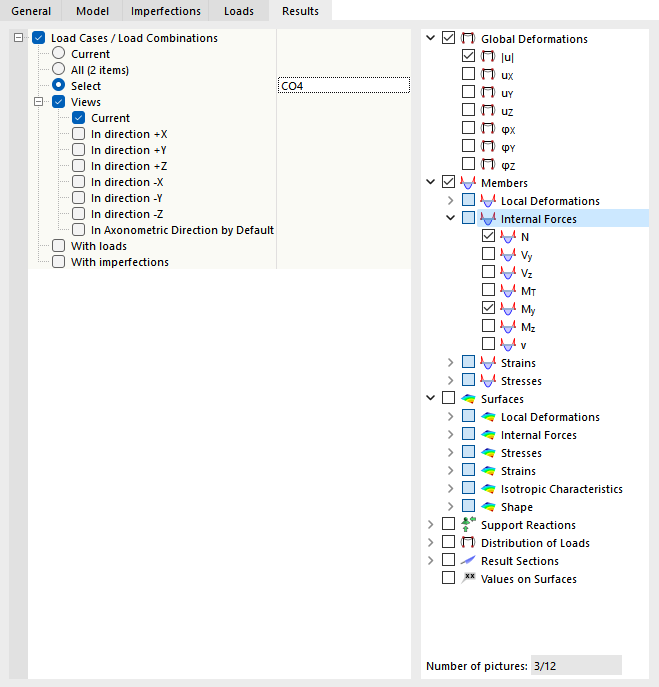Tick the With loads checkbox

(58, 246)
